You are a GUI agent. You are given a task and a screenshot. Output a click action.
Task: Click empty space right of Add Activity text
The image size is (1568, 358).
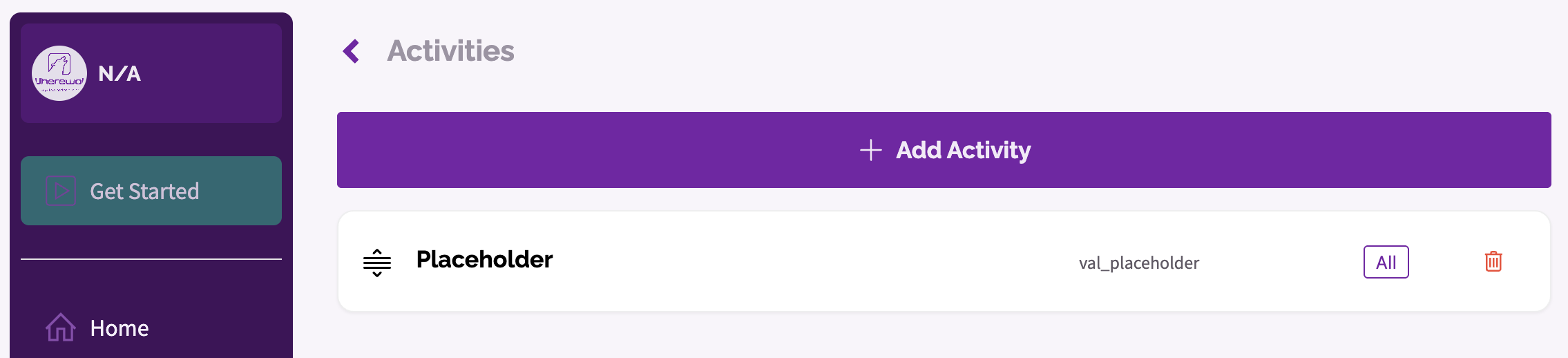[1285, 150]
